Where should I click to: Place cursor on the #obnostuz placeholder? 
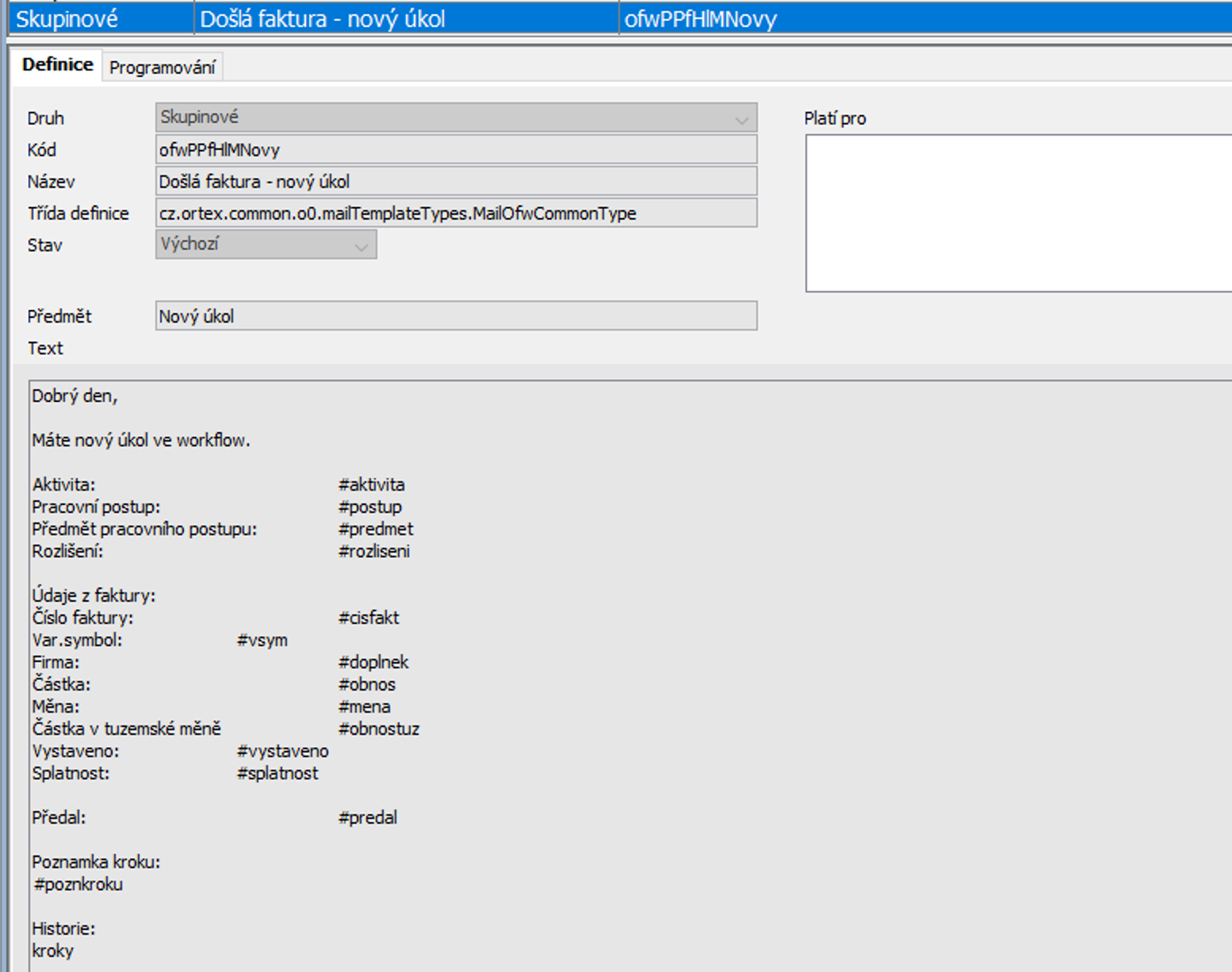tap(379, 729)
